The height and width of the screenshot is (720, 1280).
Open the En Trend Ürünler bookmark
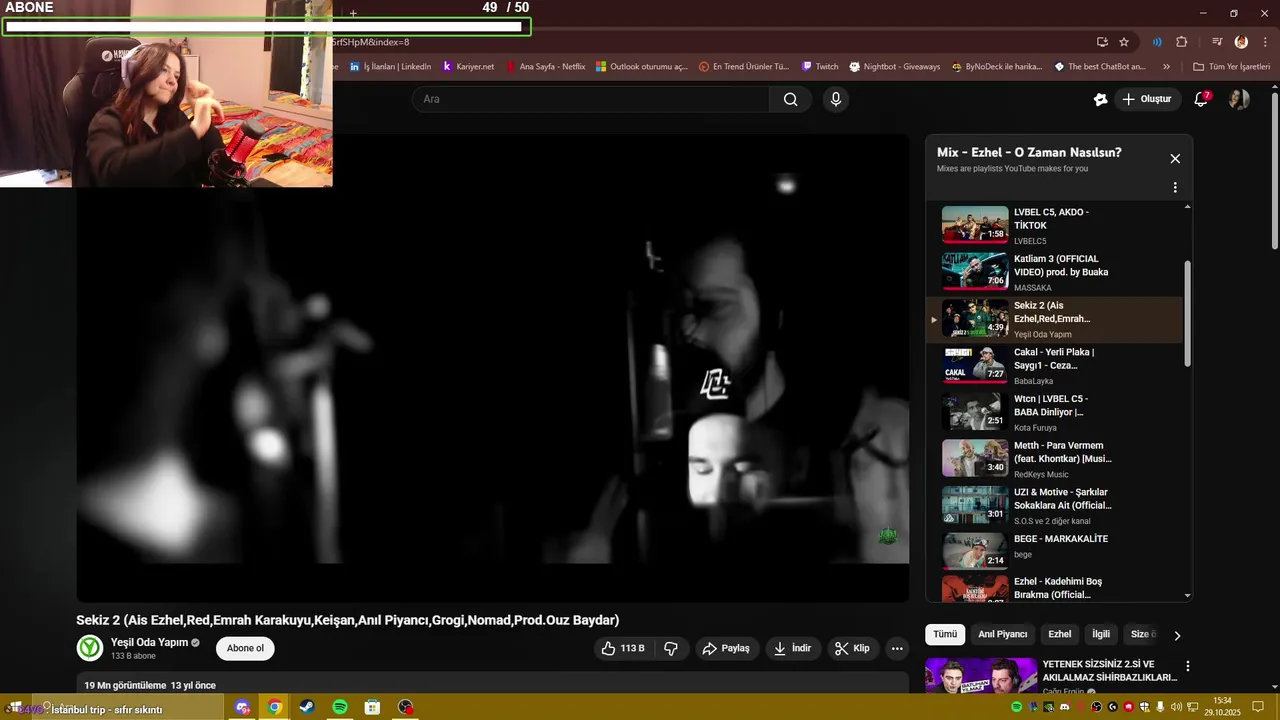[744, 67]
